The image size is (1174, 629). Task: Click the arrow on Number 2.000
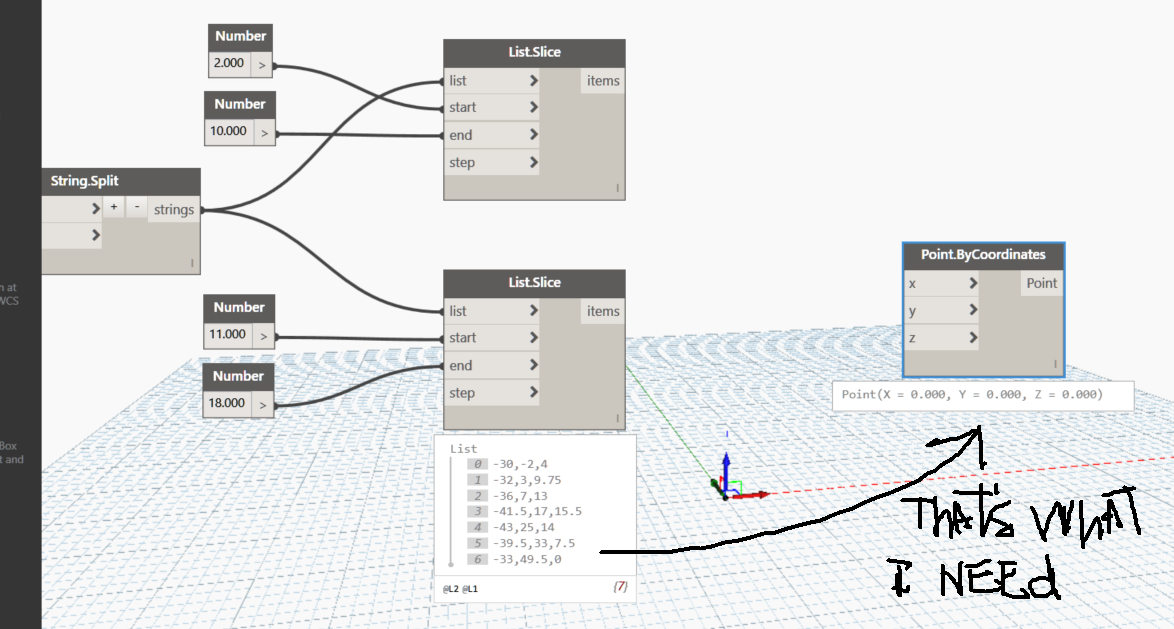pyautogui.click(x=261, y=65)
